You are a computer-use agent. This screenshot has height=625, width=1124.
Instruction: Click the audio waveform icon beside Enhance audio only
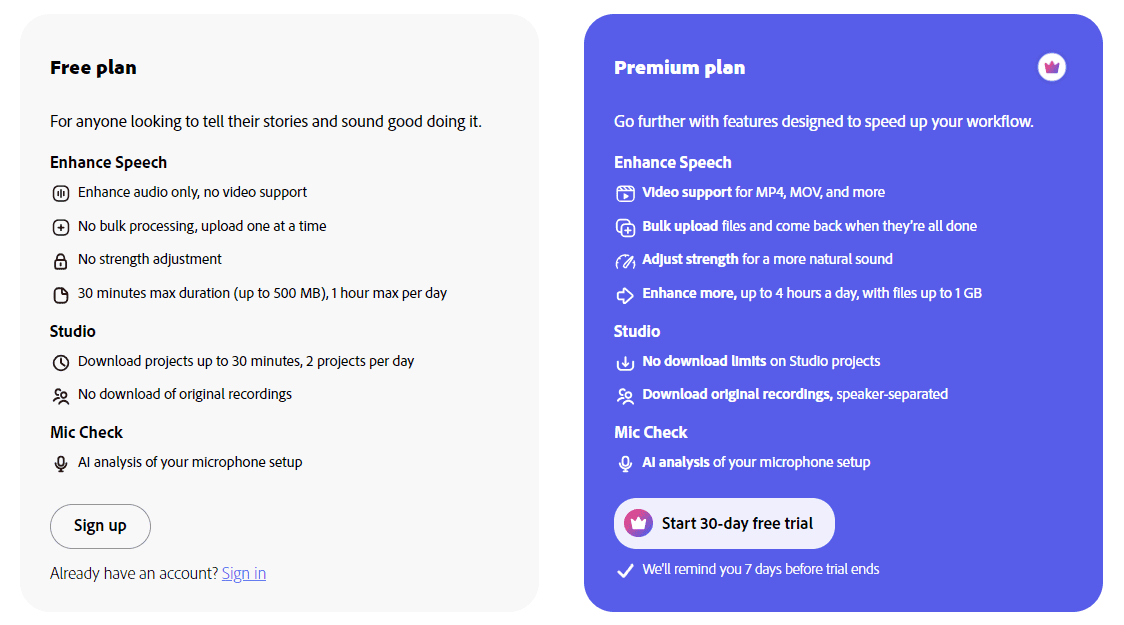(61, 193)
